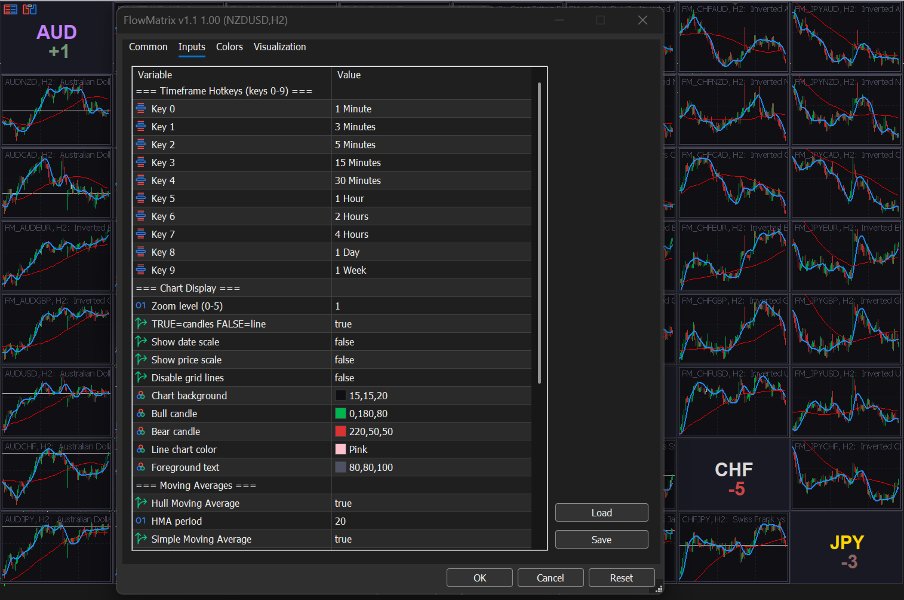
Task: Click the enum icon beside Key 6
Action: [x=141, y=216]
